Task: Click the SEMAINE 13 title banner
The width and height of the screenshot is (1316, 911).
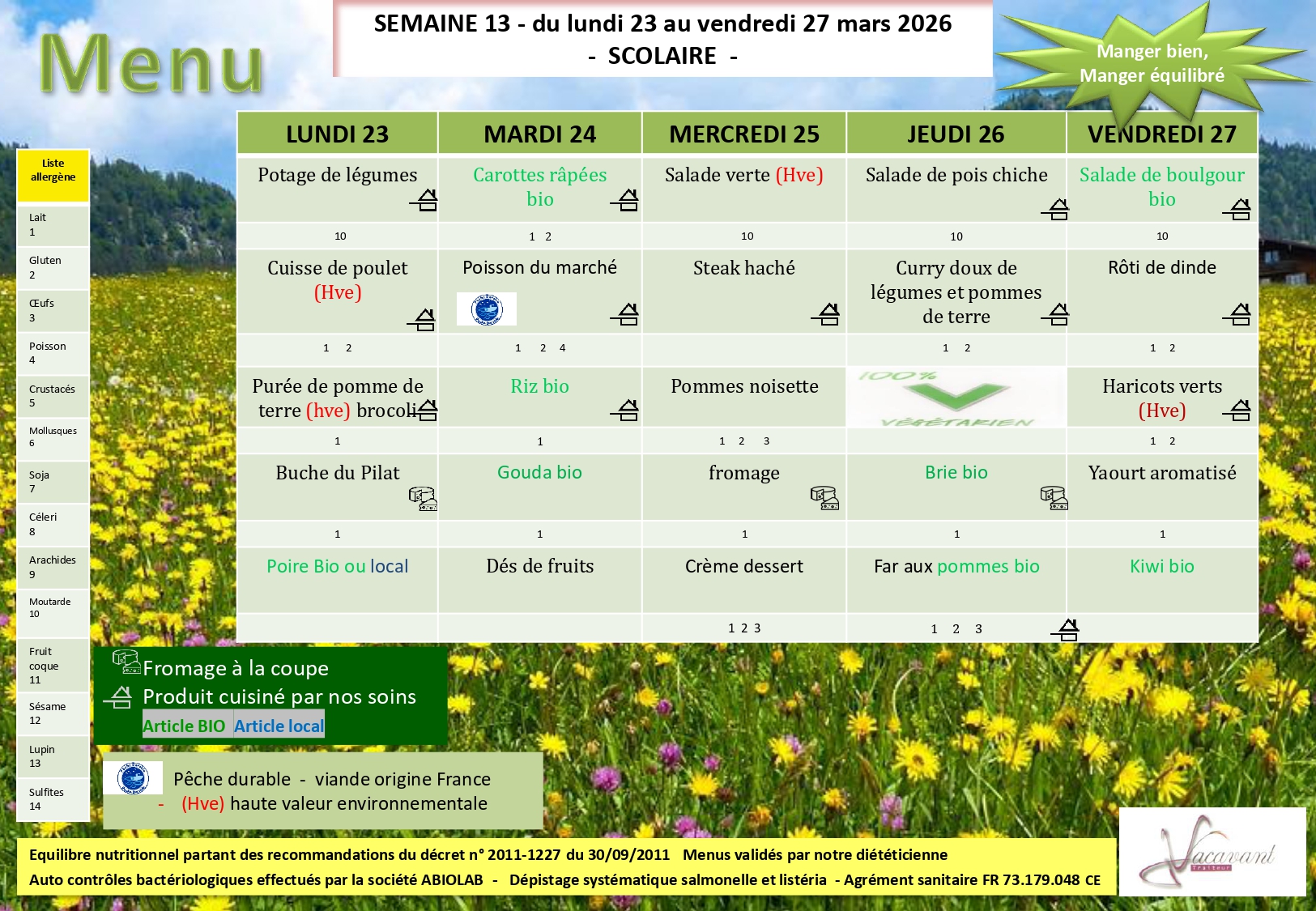Action: tap(662, 39)
